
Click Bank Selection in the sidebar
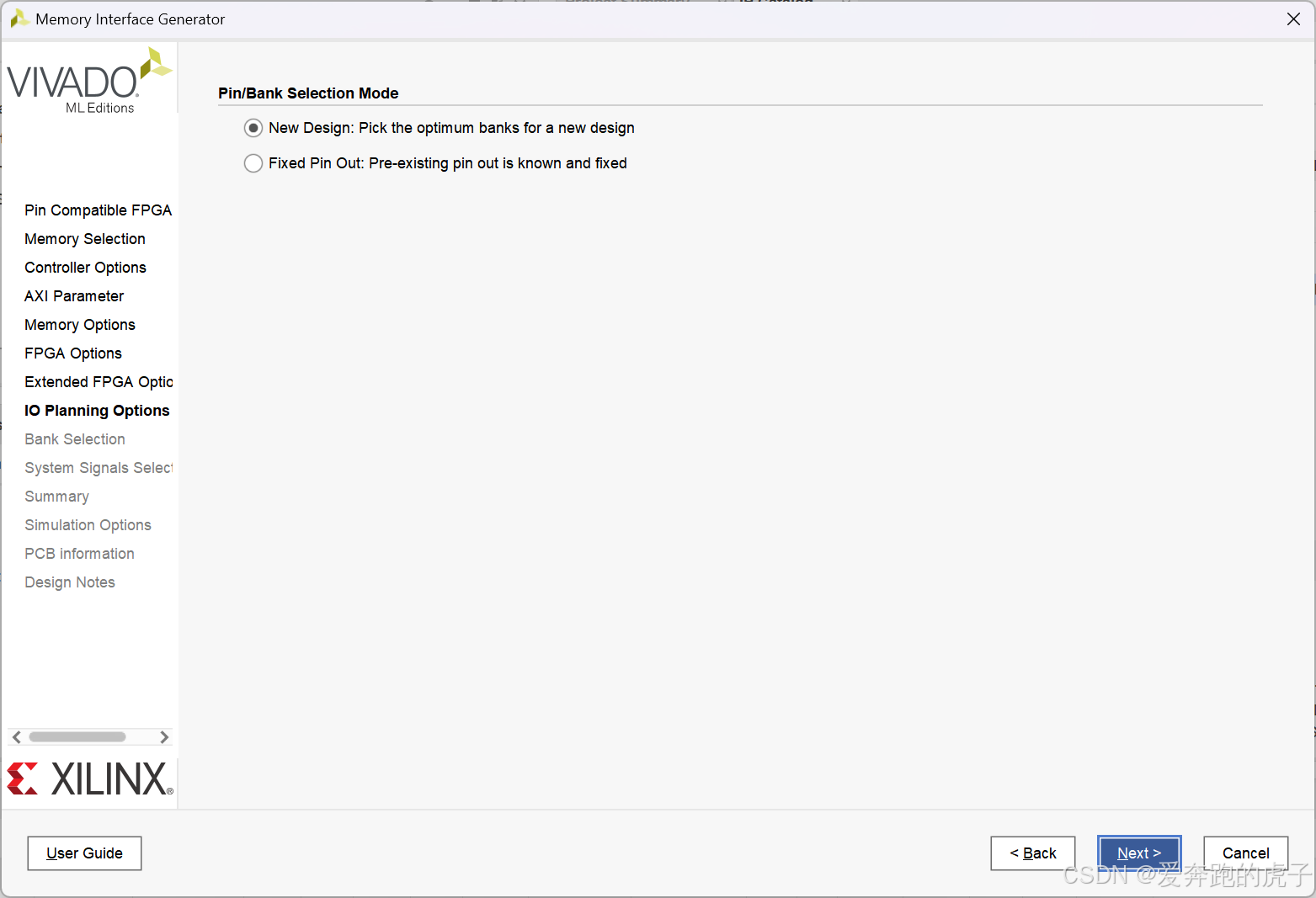point(75,439)
